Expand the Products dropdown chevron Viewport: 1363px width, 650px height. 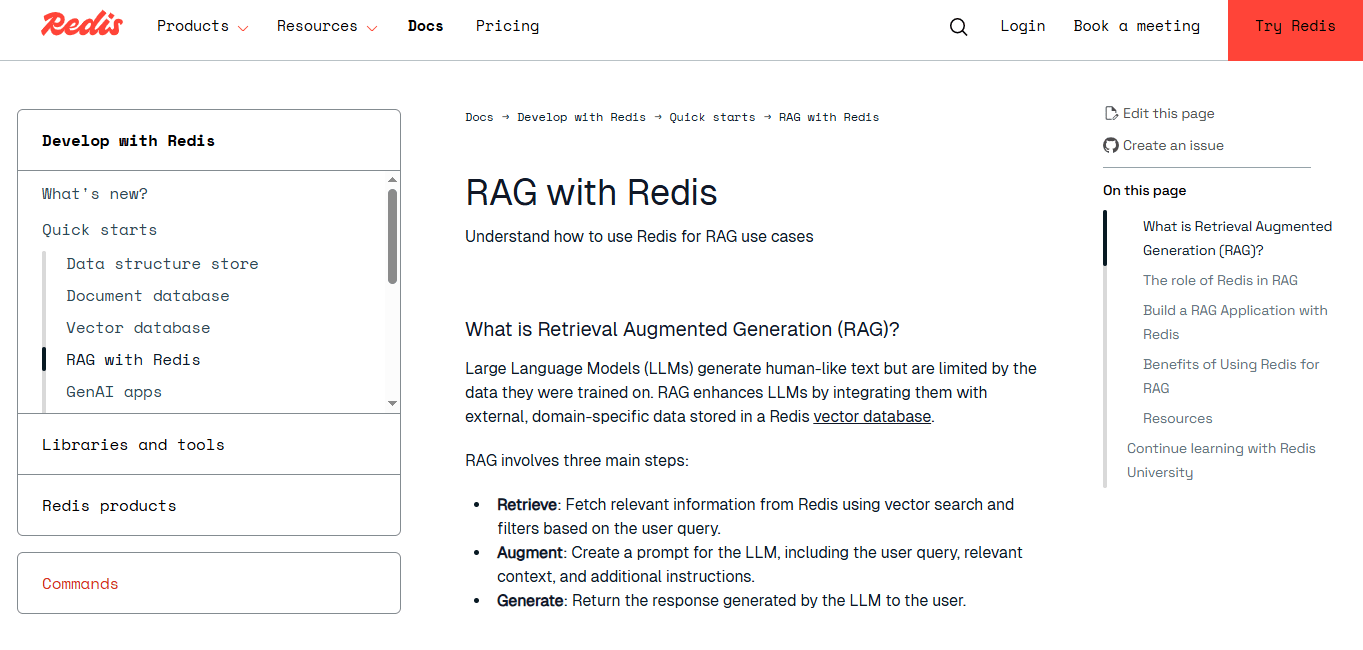tap(242, 28)
